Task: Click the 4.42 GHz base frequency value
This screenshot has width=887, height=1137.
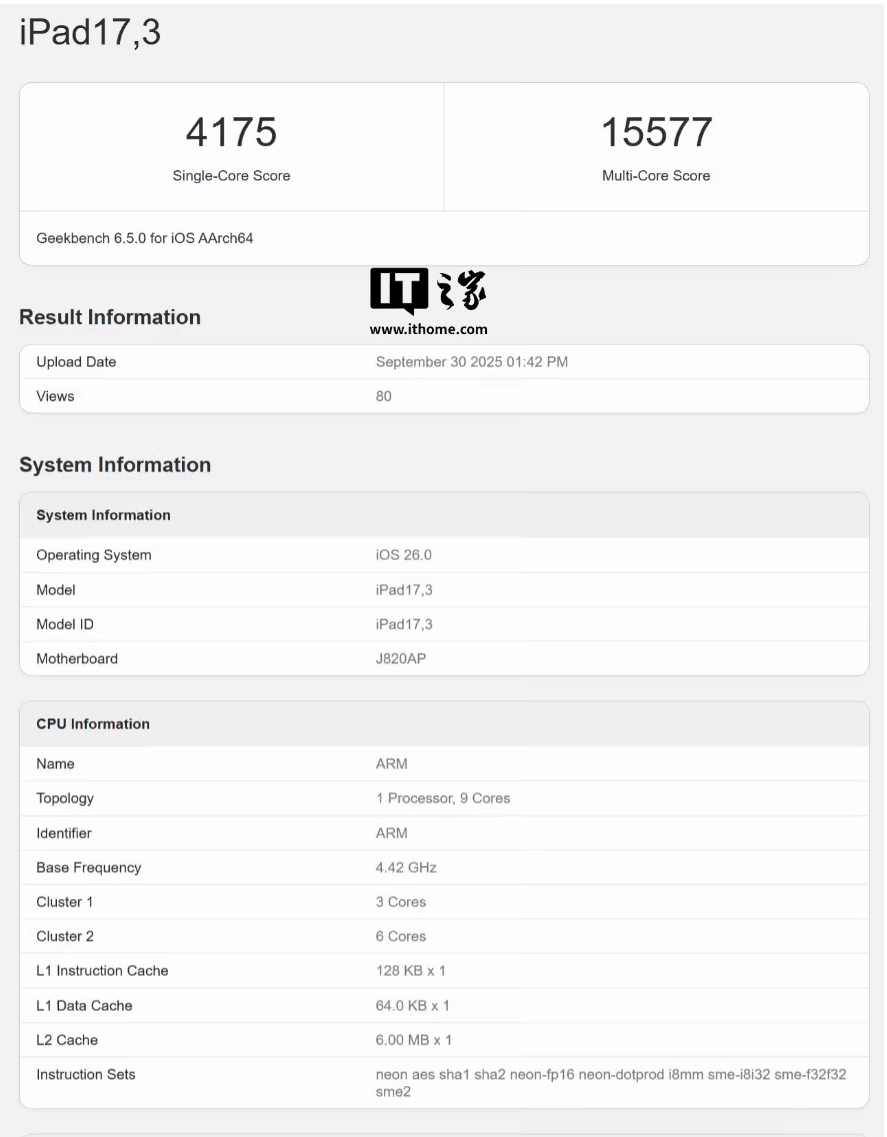Action: click(x=406, y=867)
